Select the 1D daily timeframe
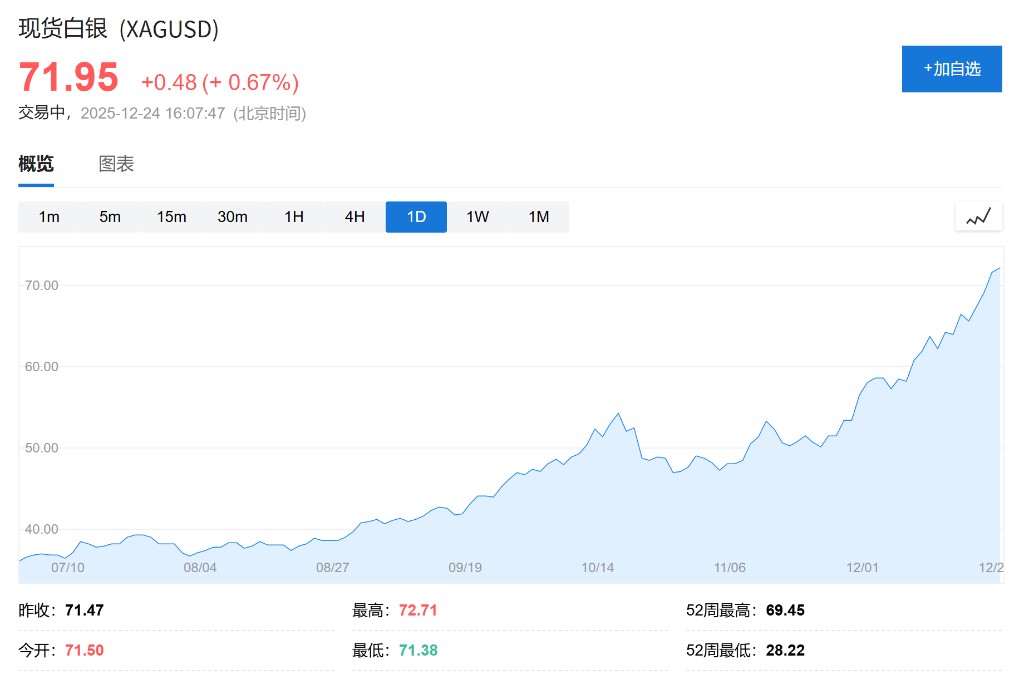1024x678 pixels. [416, 217]
